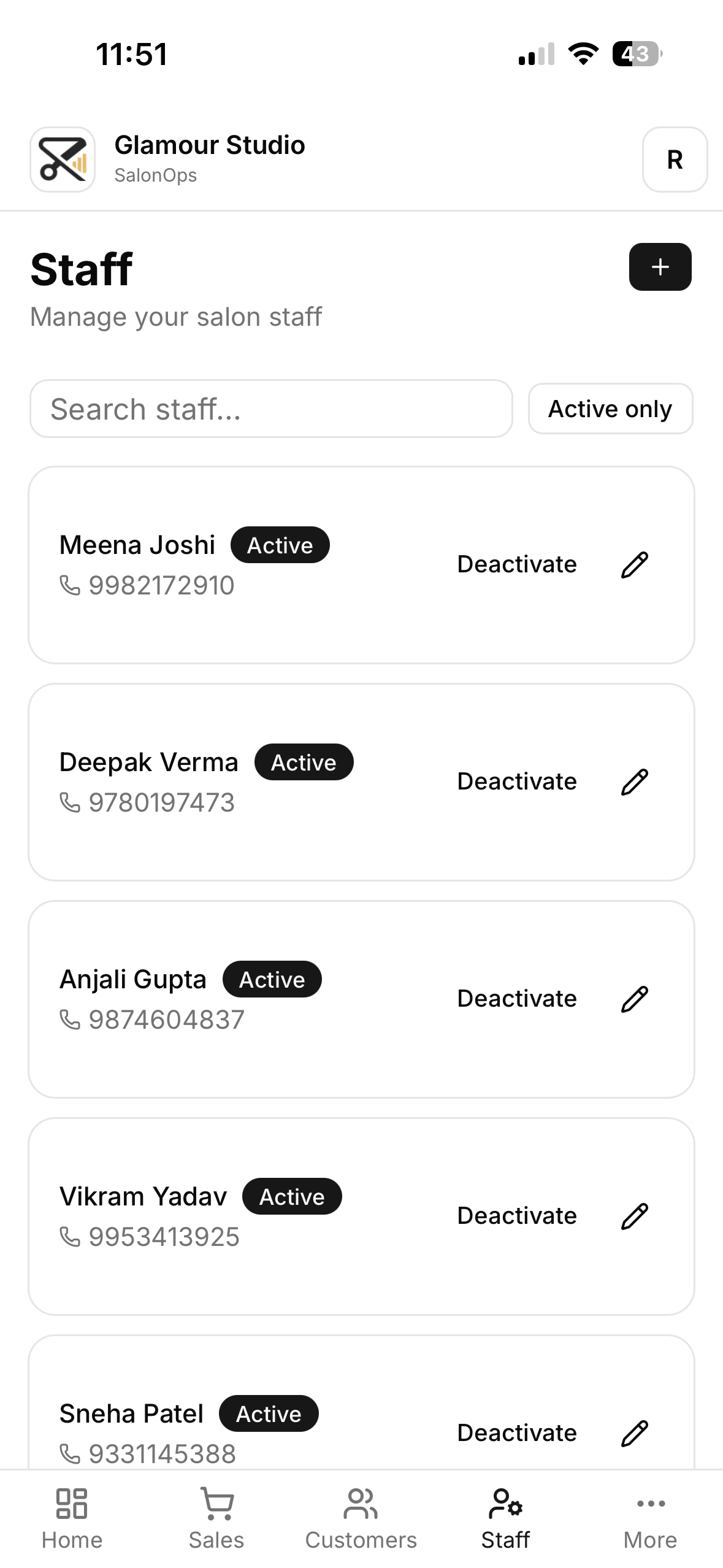Switch to the Home tab
This screenshot has height=1568, width=723.
tap(72, 1519)
